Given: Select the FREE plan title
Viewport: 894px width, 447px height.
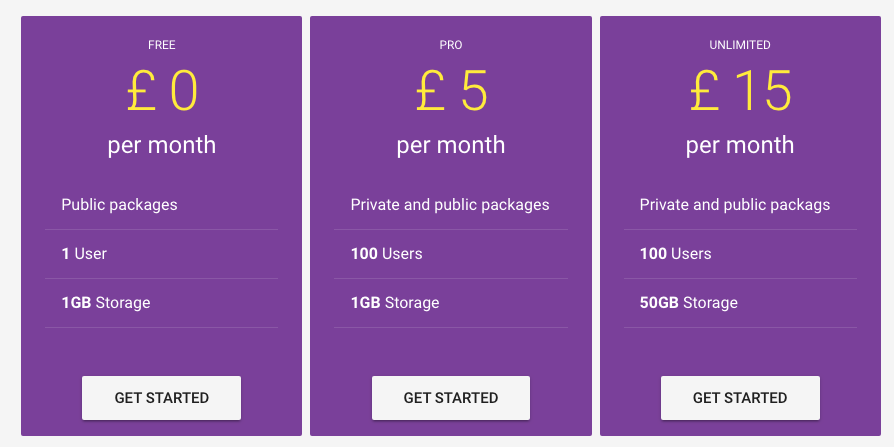Looking at the screenshot, I should 161,45.
